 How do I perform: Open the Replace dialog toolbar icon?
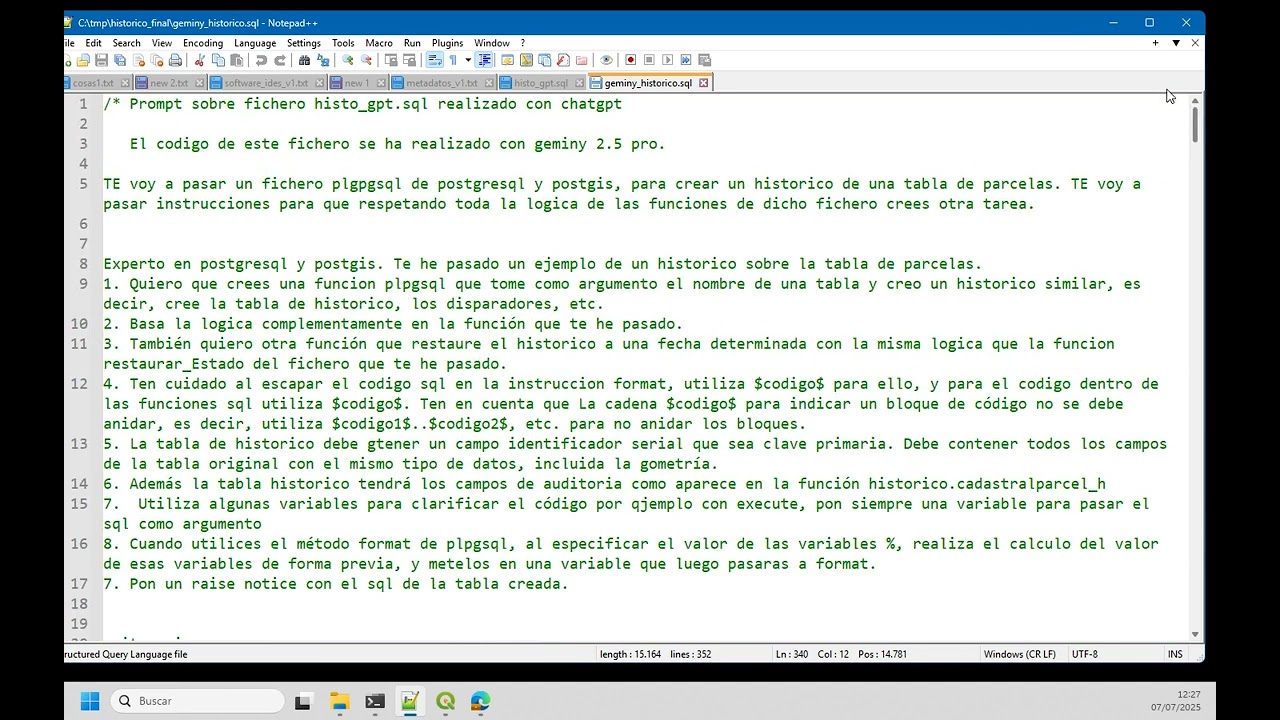(323, 60)
